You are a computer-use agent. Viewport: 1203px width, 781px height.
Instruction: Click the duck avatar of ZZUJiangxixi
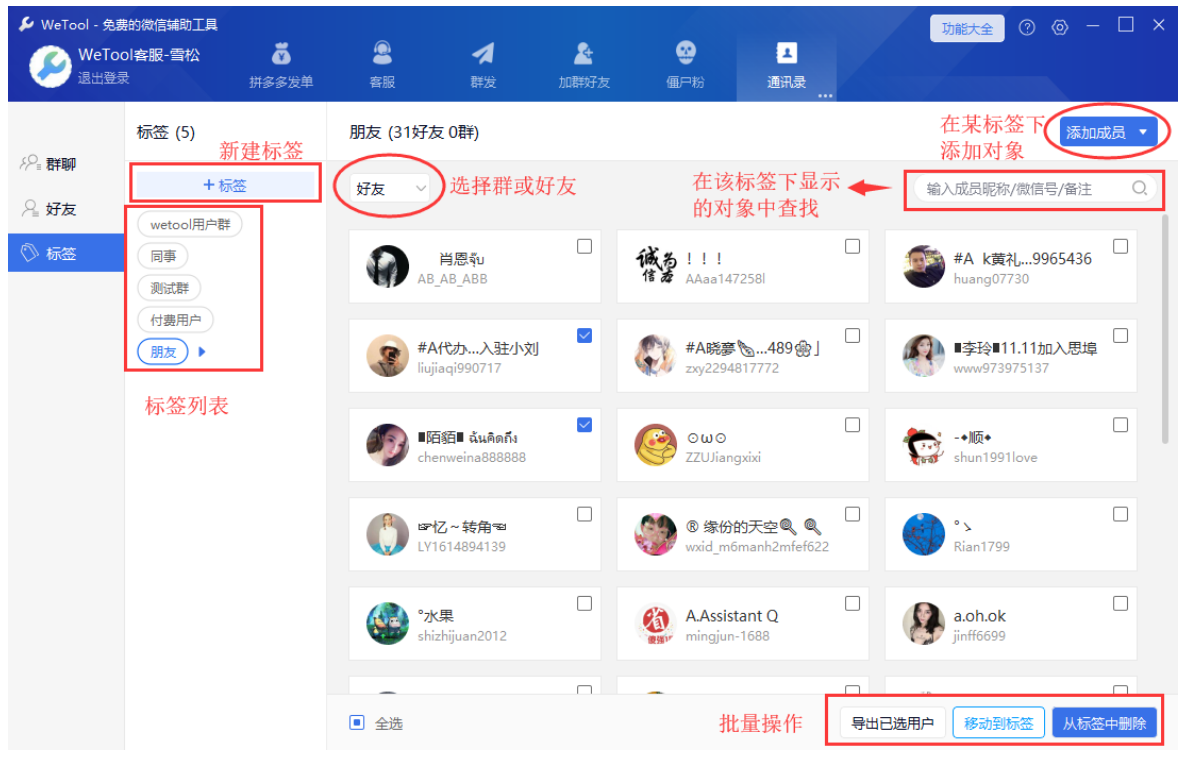(x=656, y=445)
